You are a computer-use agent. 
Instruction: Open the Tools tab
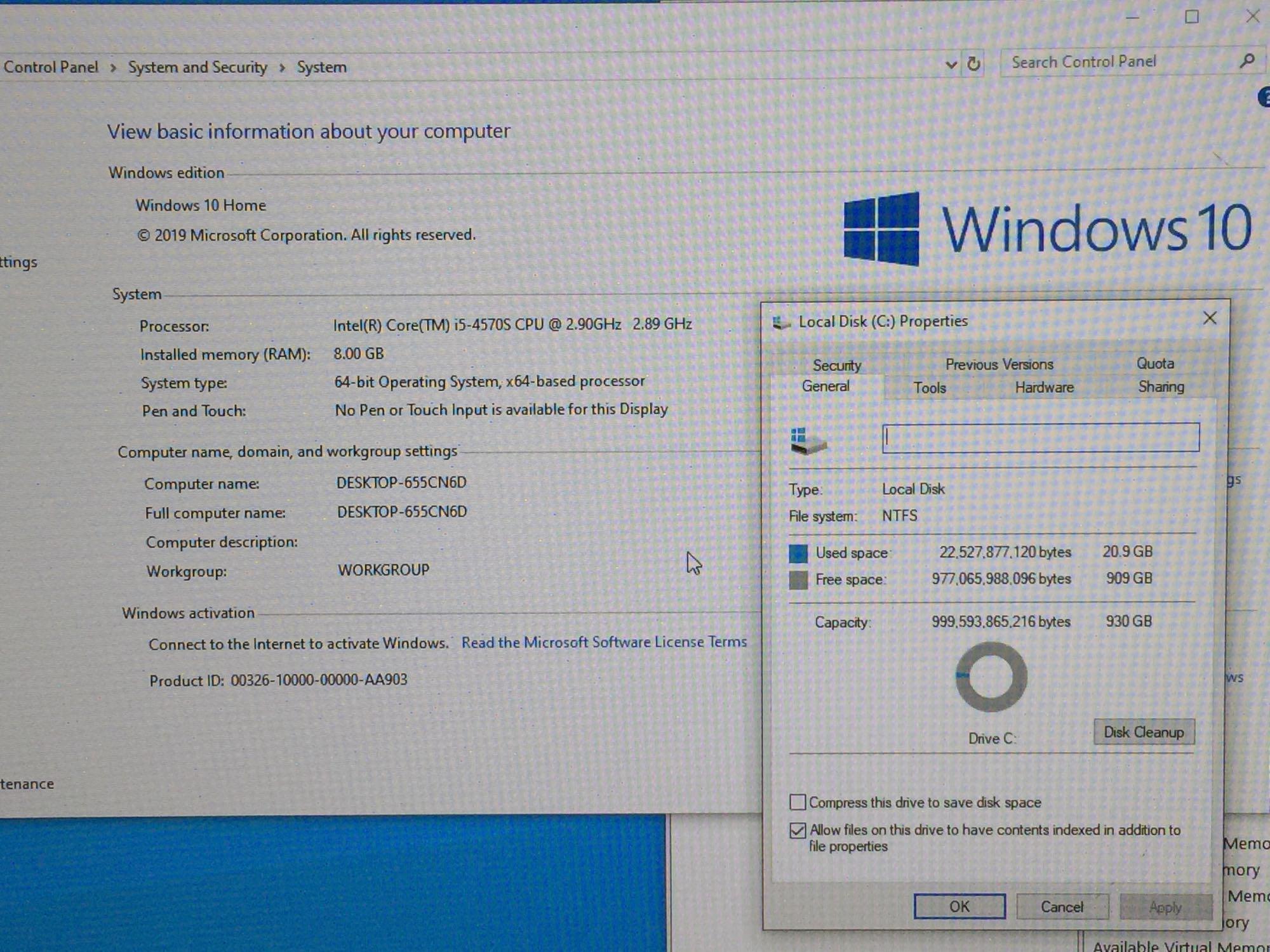click(x=930, y=388)
